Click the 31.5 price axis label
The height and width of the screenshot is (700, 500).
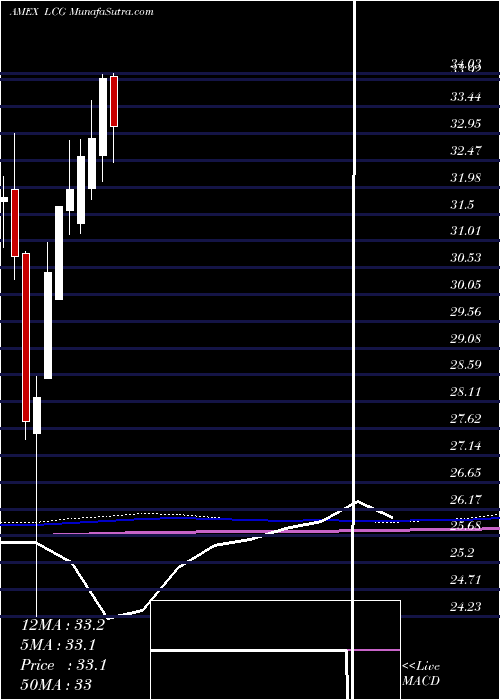coord(462,204)
